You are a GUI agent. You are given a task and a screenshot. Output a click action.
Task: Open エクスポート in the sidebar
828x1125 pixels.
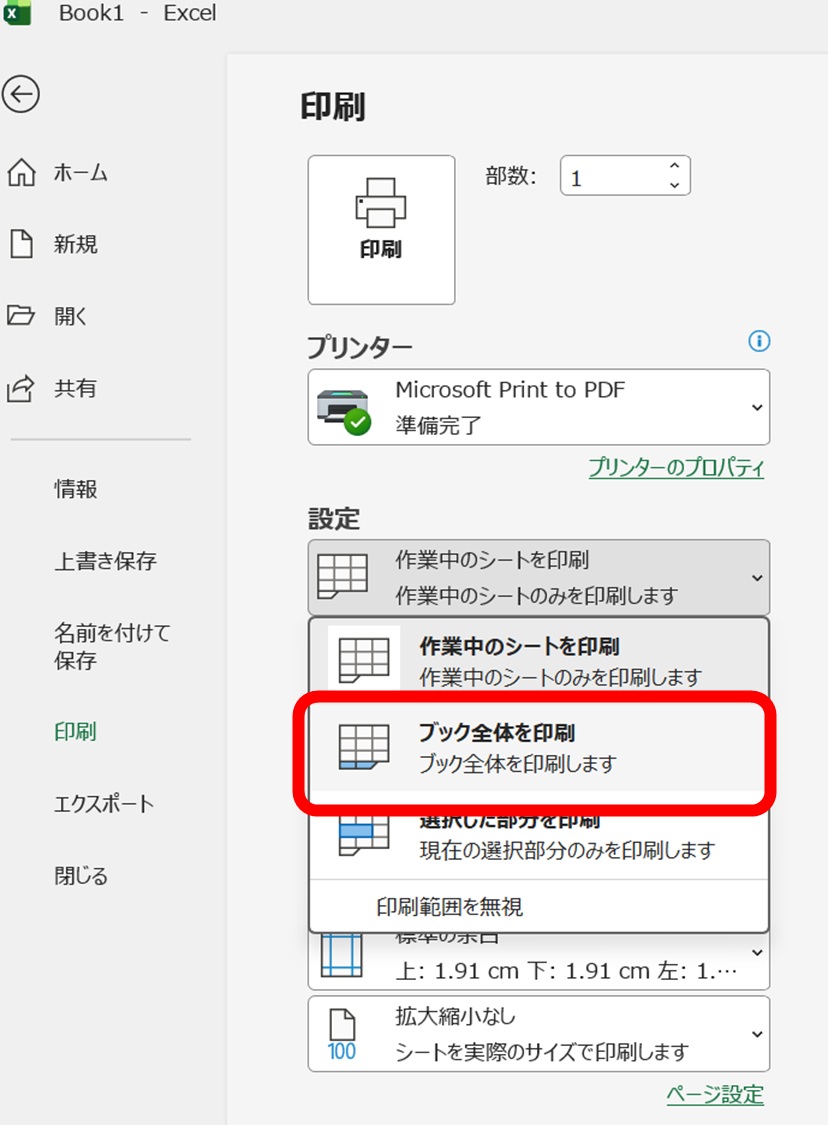click(104, 804)
